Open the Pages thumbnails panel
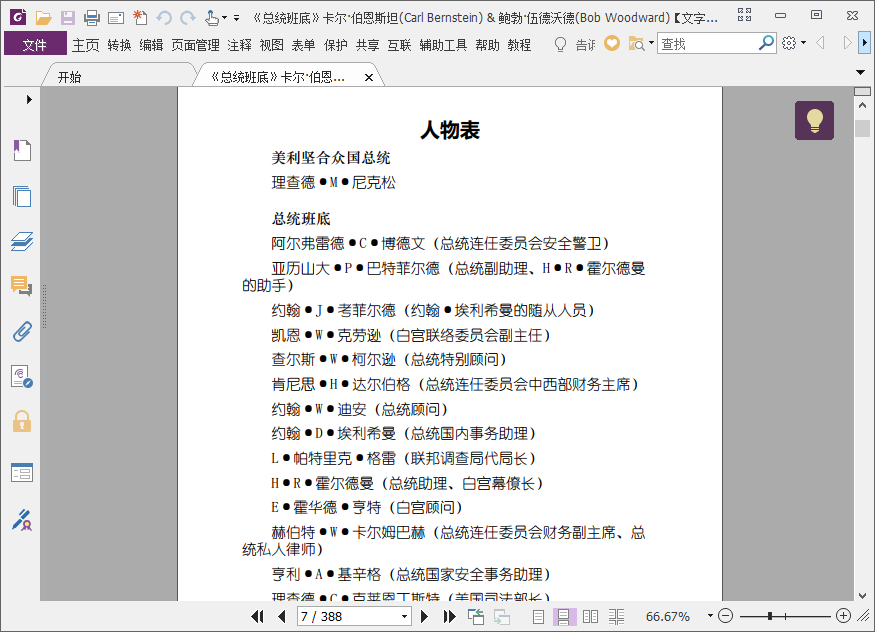 pos(22,196)
